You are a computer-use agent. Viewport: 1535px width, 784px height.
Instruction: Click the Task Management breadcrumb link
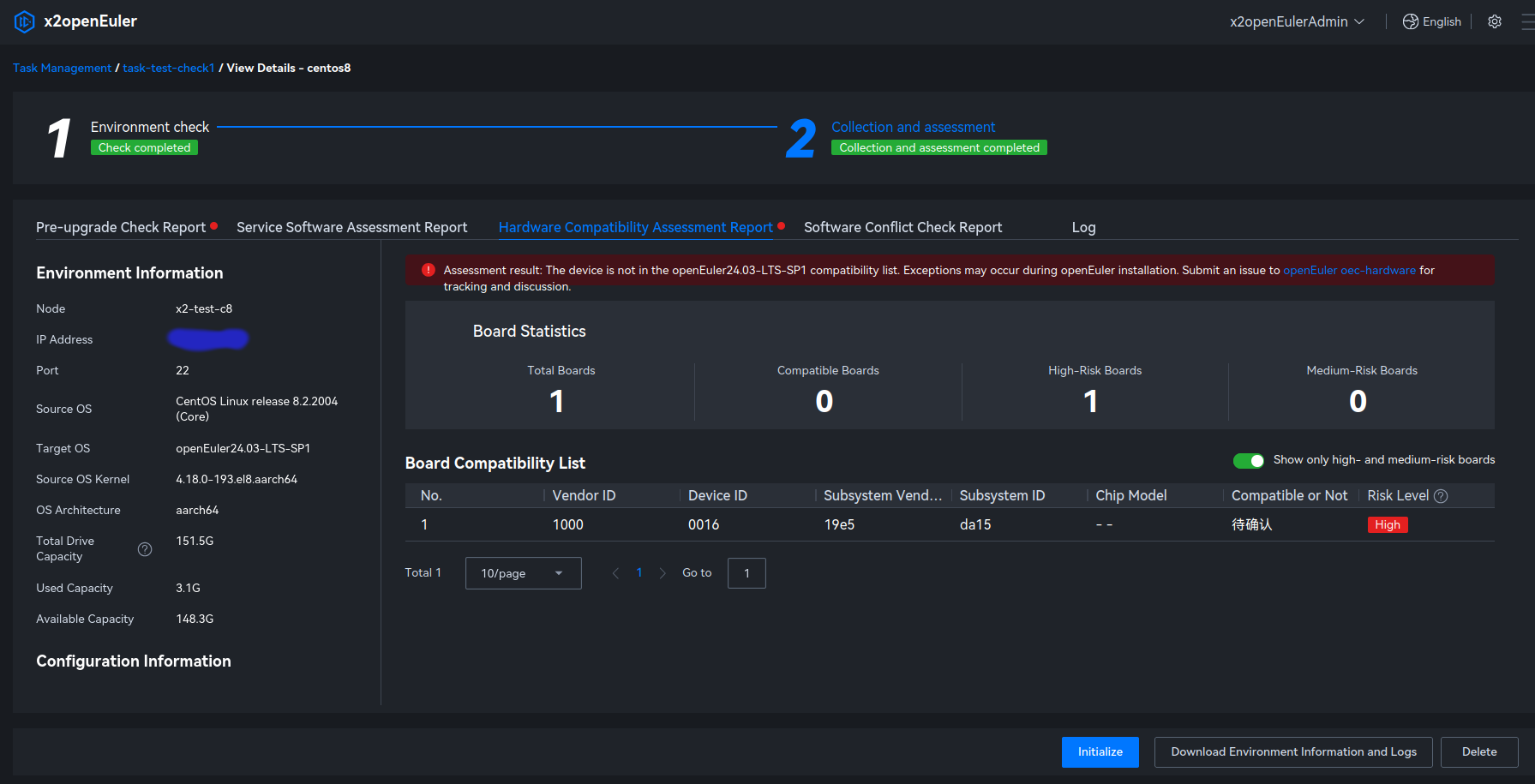coord(62,68)
